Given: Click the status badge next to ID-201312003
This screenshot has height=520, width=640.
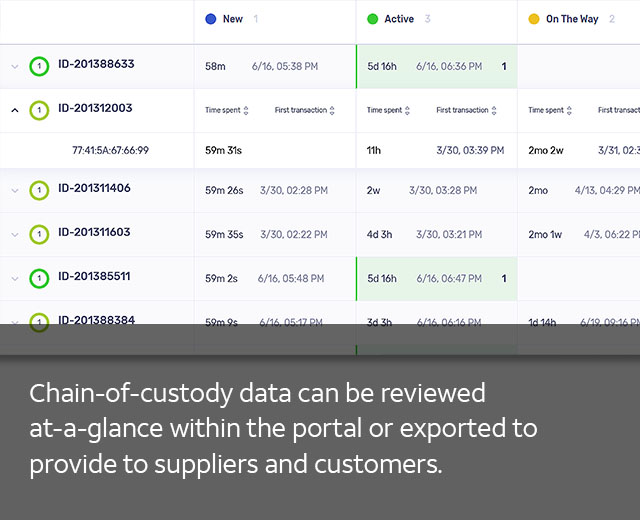Looking at the screenshot, I should tap(39, 111).
